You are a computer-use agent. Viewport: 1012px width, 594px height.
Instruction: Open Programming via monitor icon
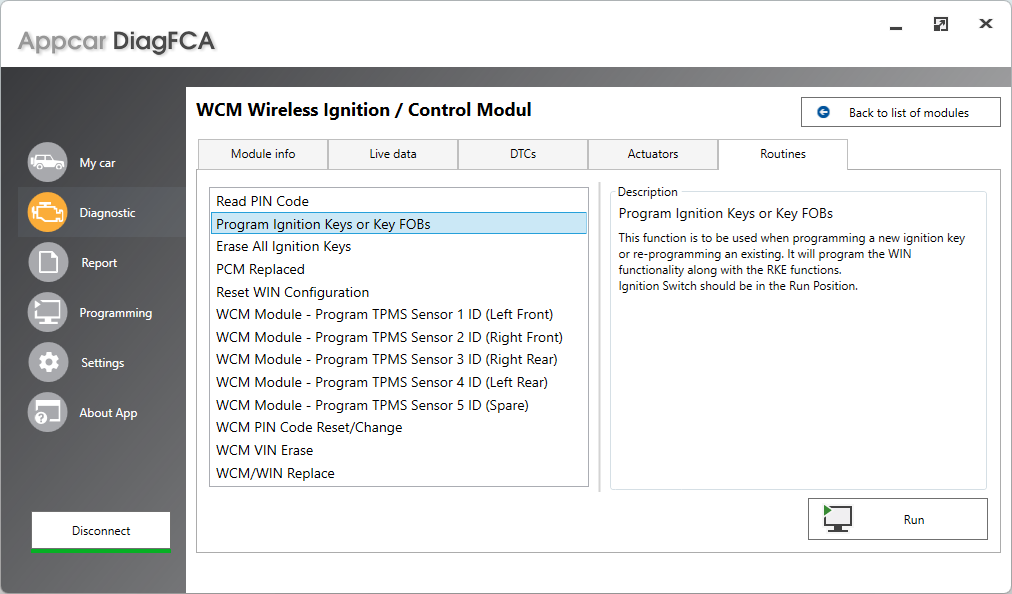click(x=47, y=312)
